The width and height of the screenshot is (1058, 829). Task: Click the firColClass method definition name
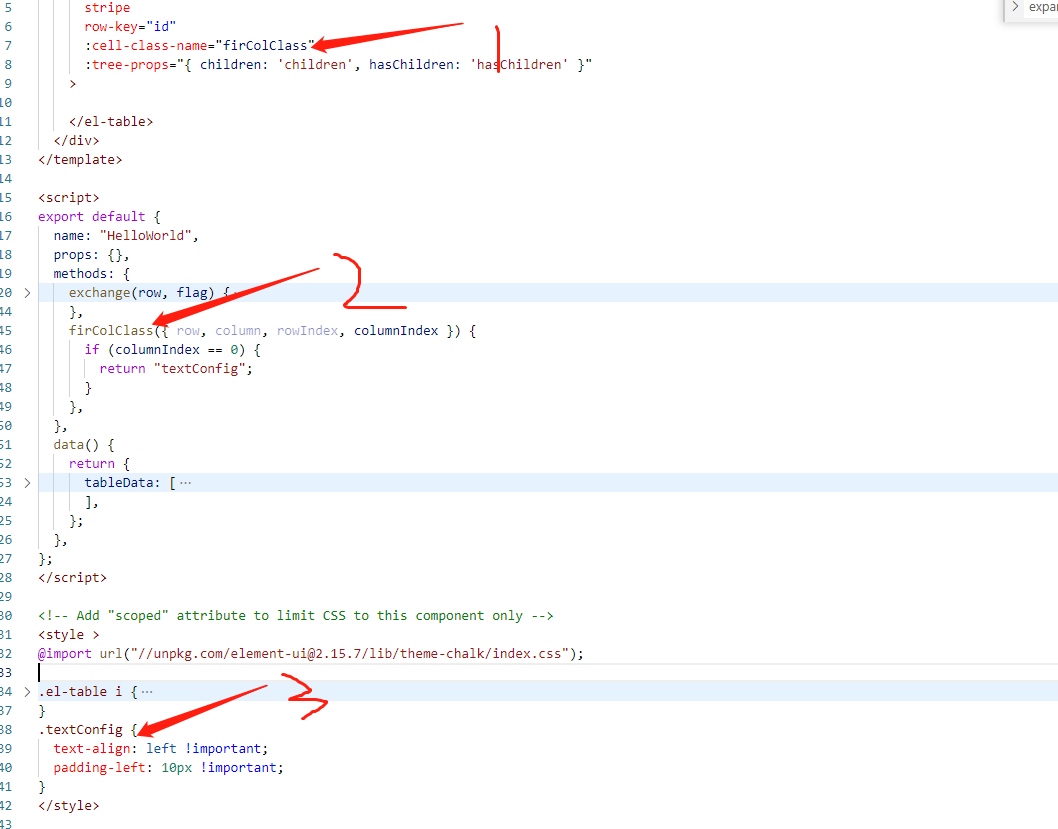click(111, 331)
